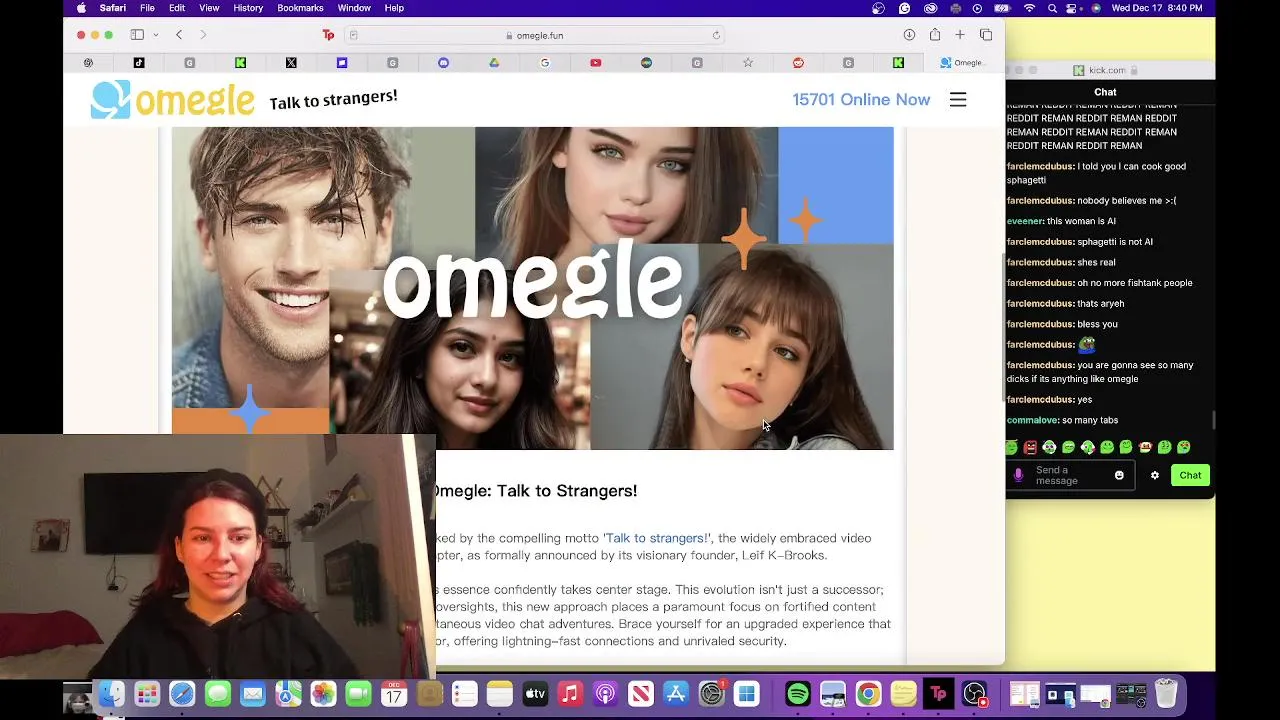The height and width of the screenshot is (720, 1280).
Task: Open the Window menu
Action: point(354,8)
